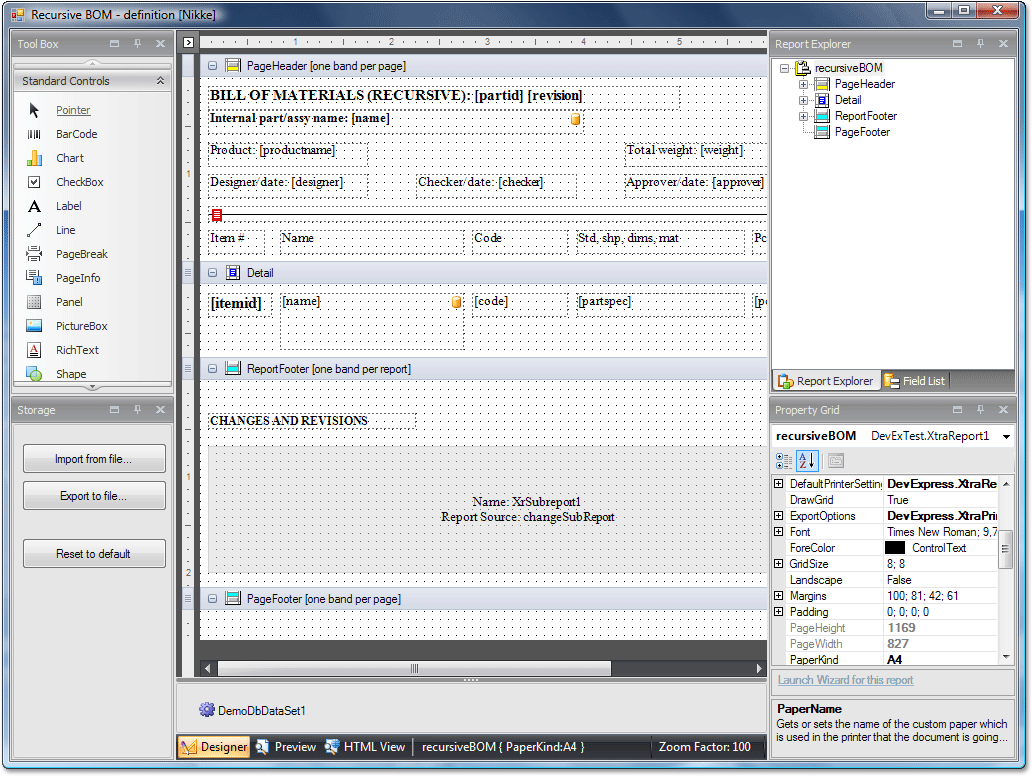1032x776 pixels.
Task: Select the PageBreak control
Action: tap(81, 254)
